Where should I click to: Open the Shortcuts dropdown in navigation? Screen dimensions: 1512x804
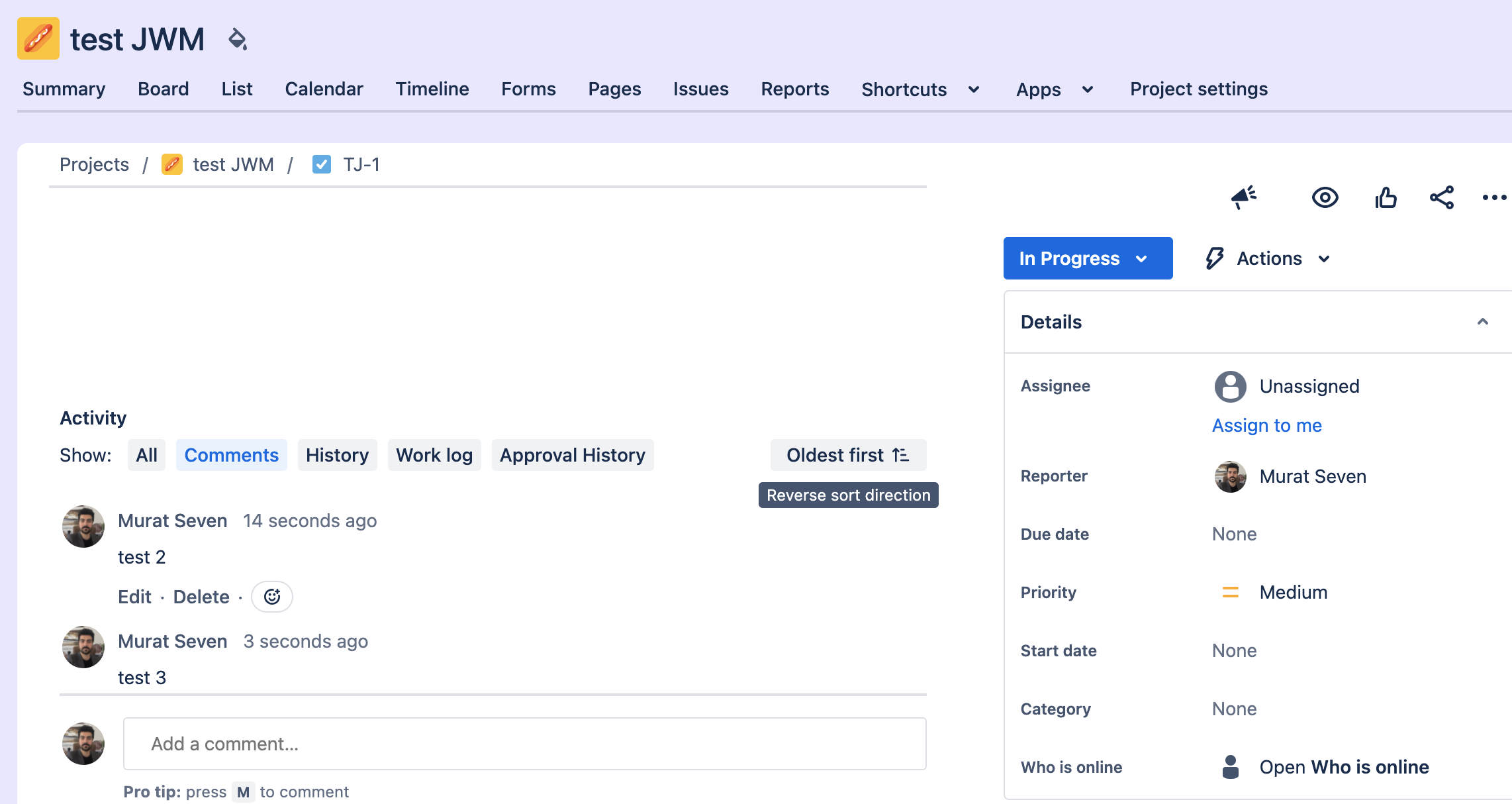[x=920, y=89]
